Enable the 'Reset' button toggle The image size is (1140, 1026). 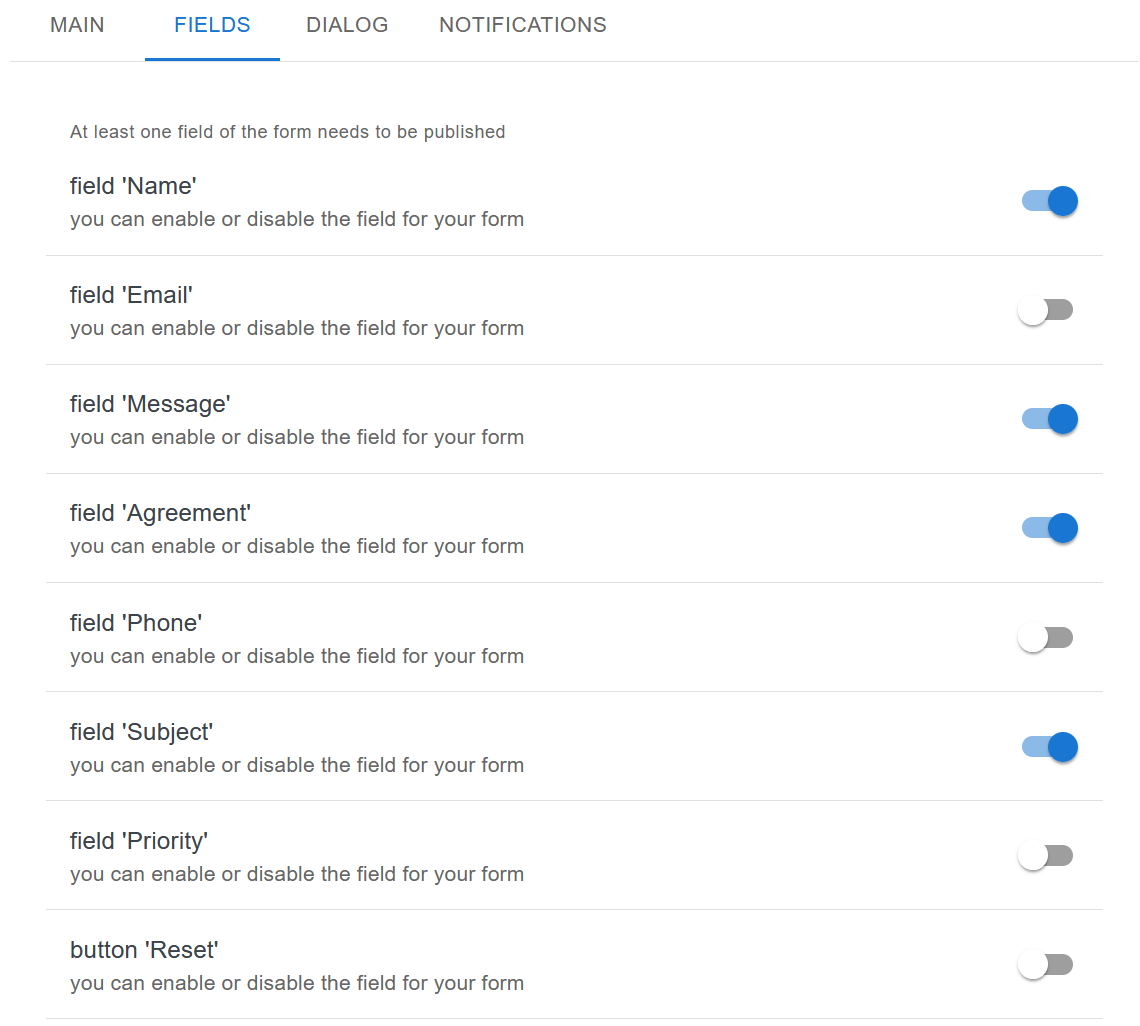1045,965
